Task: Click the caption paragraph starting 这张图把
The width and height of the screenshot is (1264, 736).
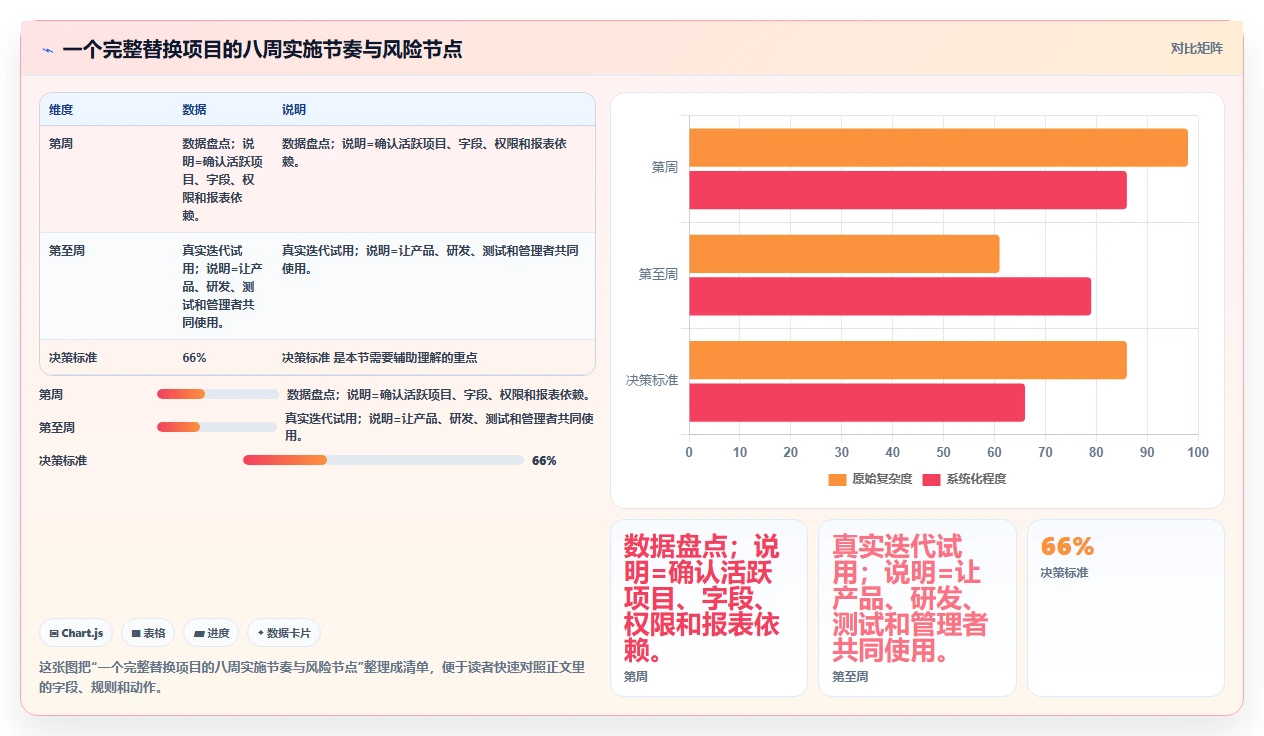Action: pyautogui.click(x=312, y=677)
